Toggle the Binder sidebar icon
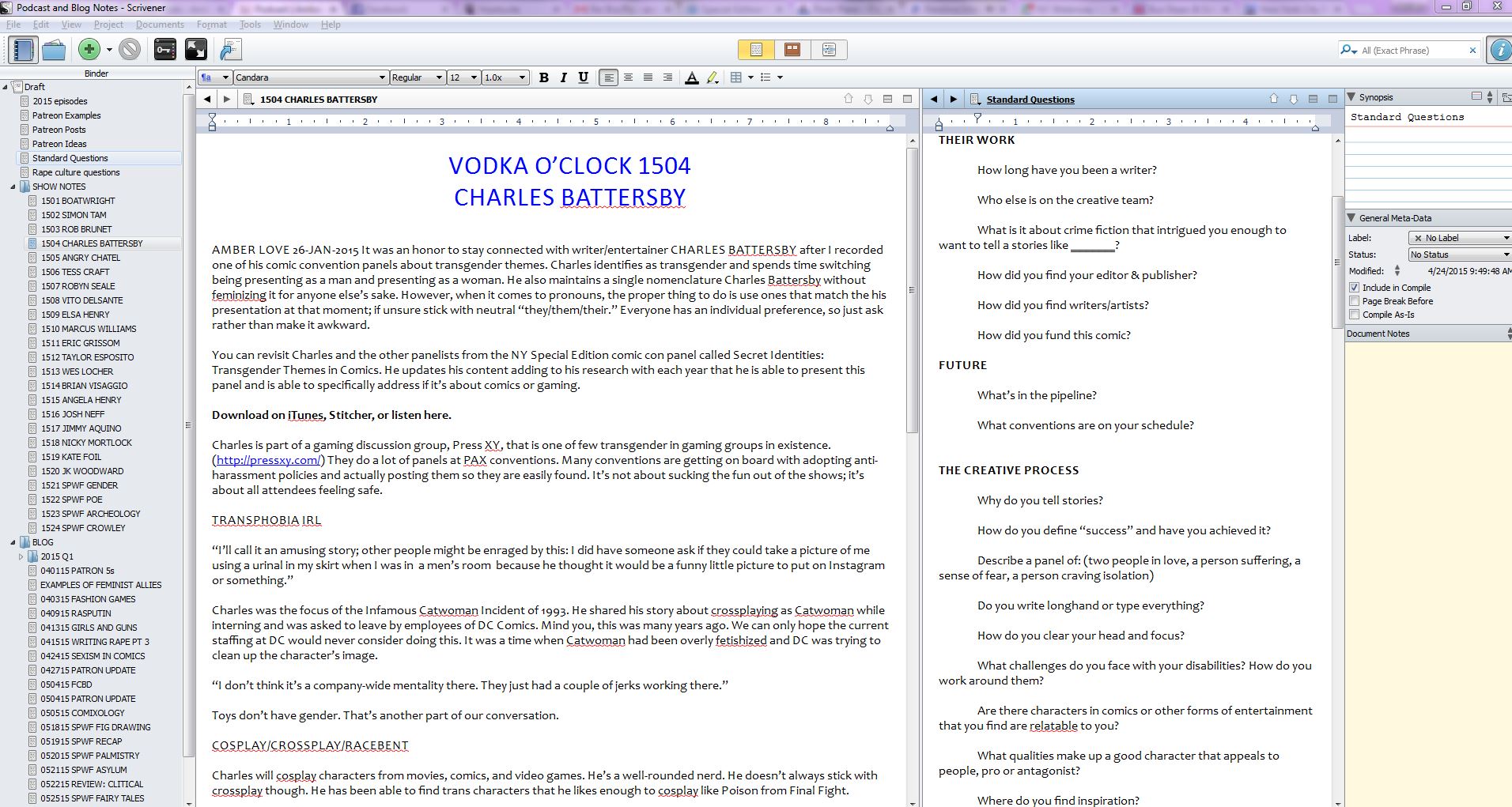 (x=24, y=50)
